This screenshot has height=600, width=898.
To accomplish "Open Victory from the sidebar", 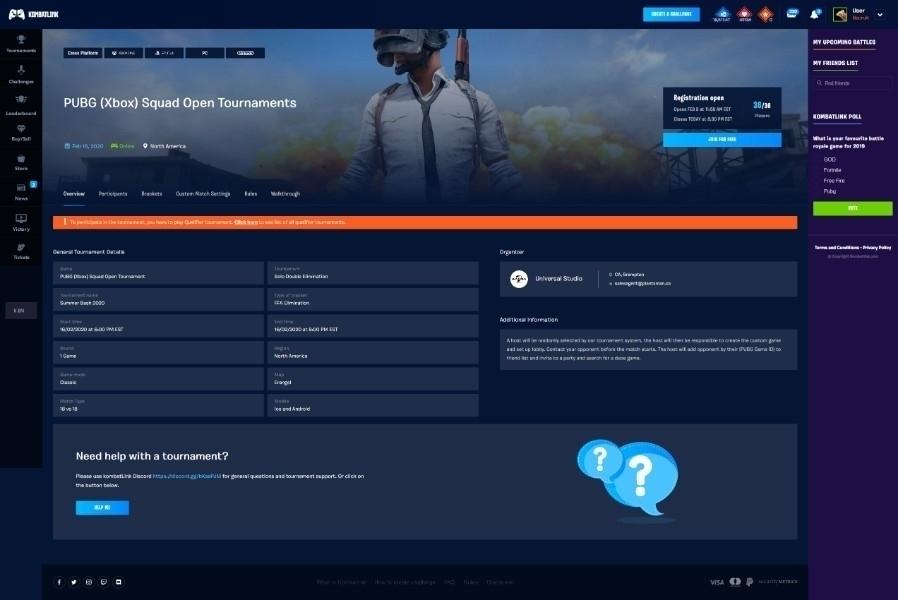I will [21, 222].
